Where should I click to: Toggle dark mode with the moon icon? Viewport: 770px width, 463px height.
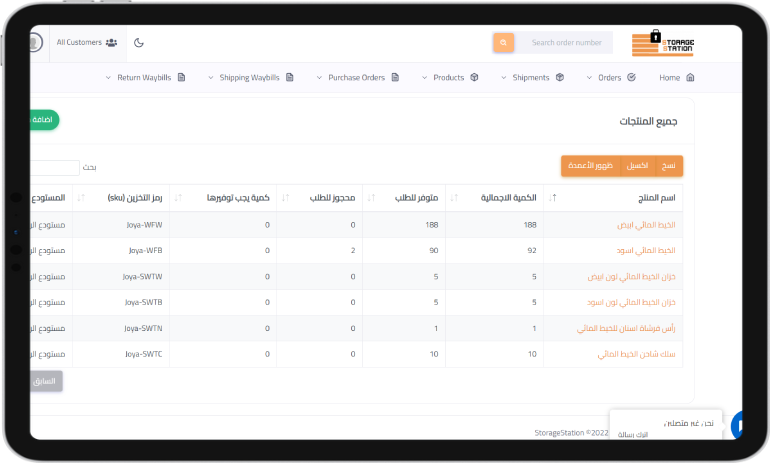[x=139, y=43]
